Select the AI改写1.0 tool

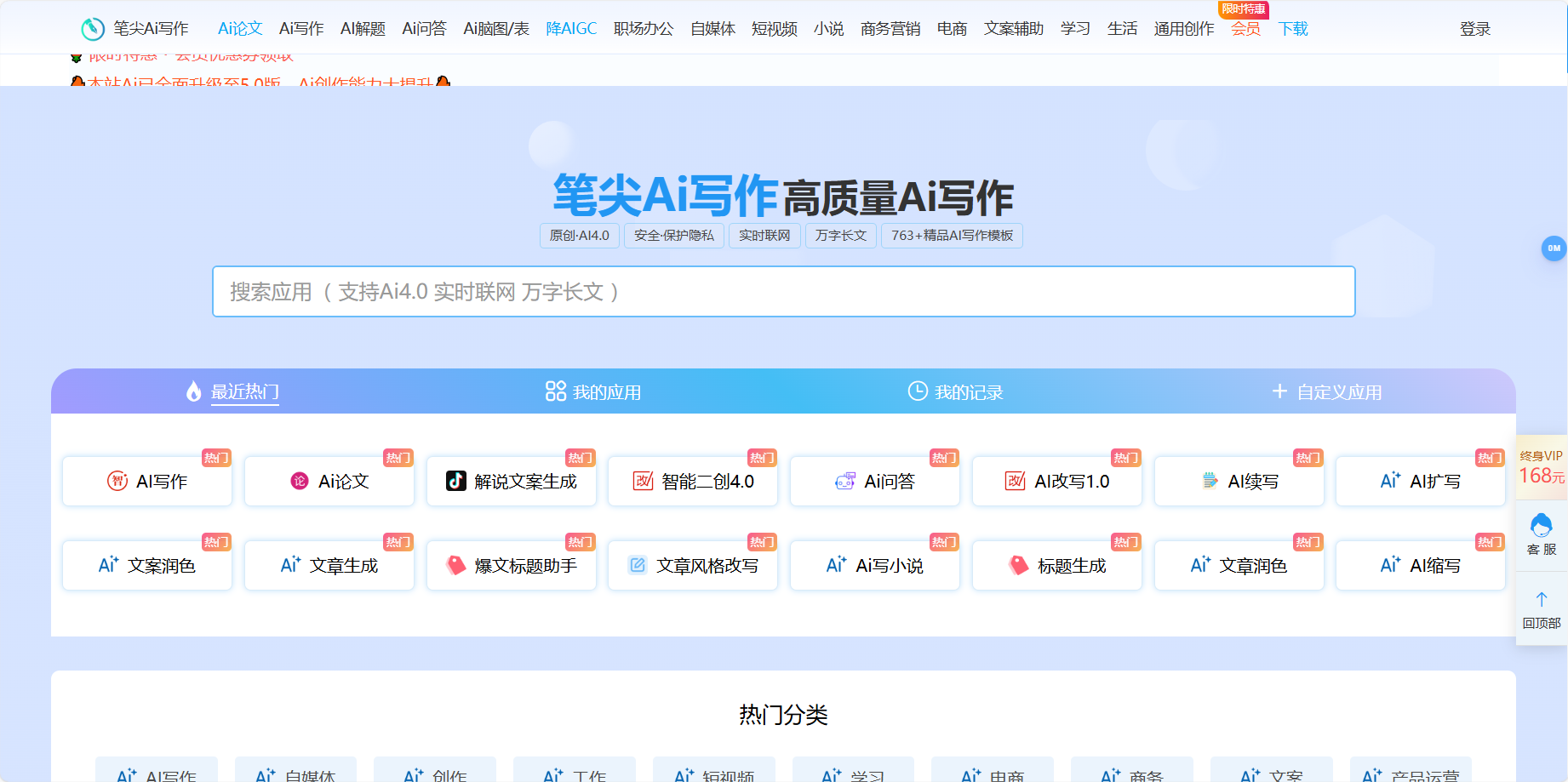[1056, 481]
